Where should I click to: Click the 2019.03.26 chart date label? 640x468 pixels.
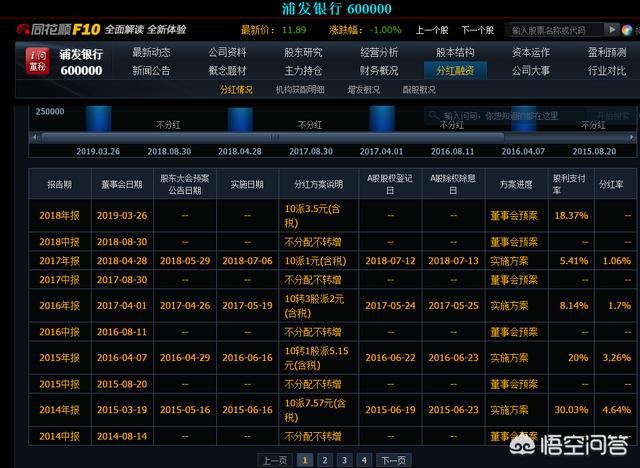(x=98, y=151)
